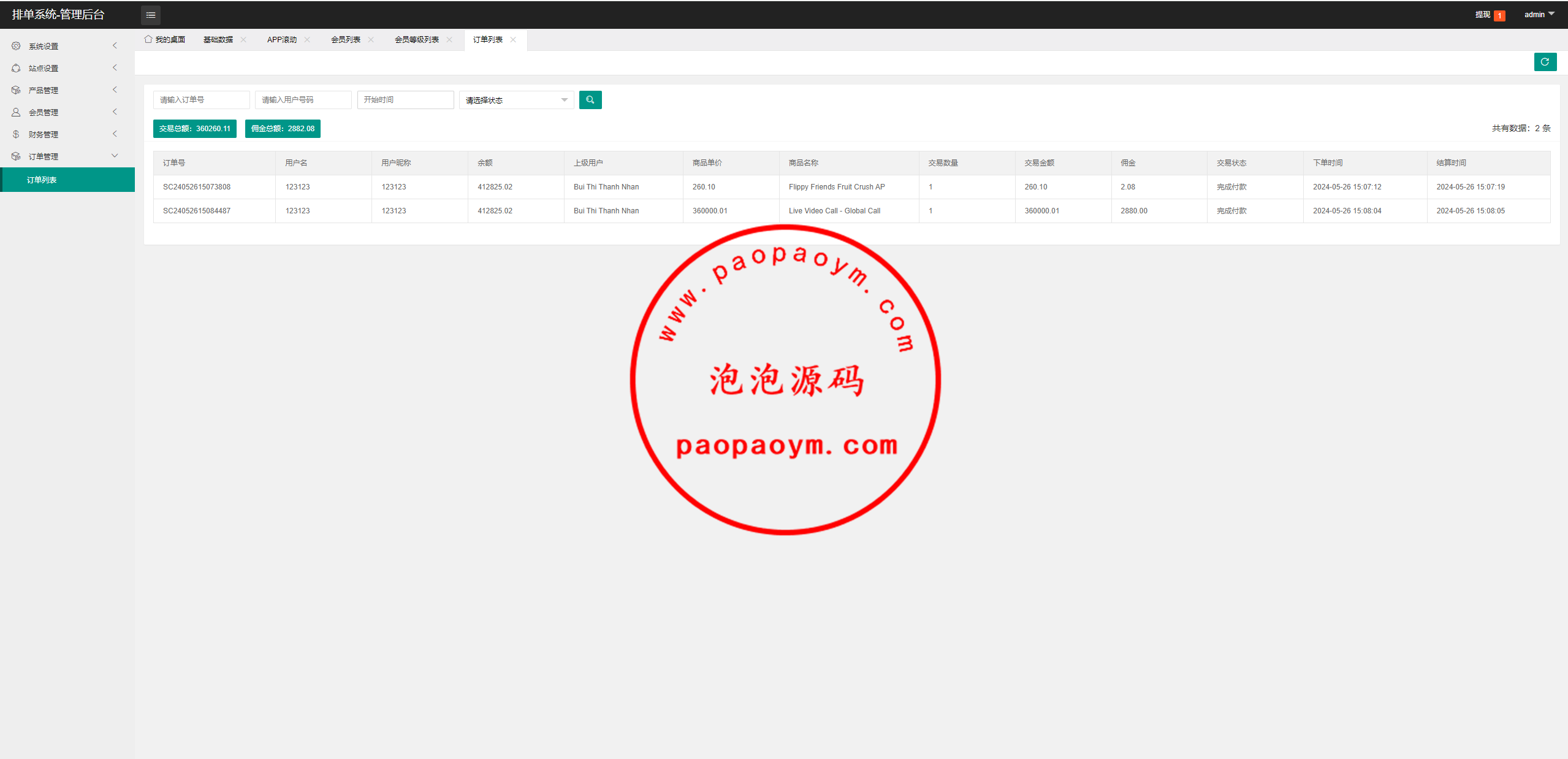Click order number SC24052615073808

tap(197, 187)
